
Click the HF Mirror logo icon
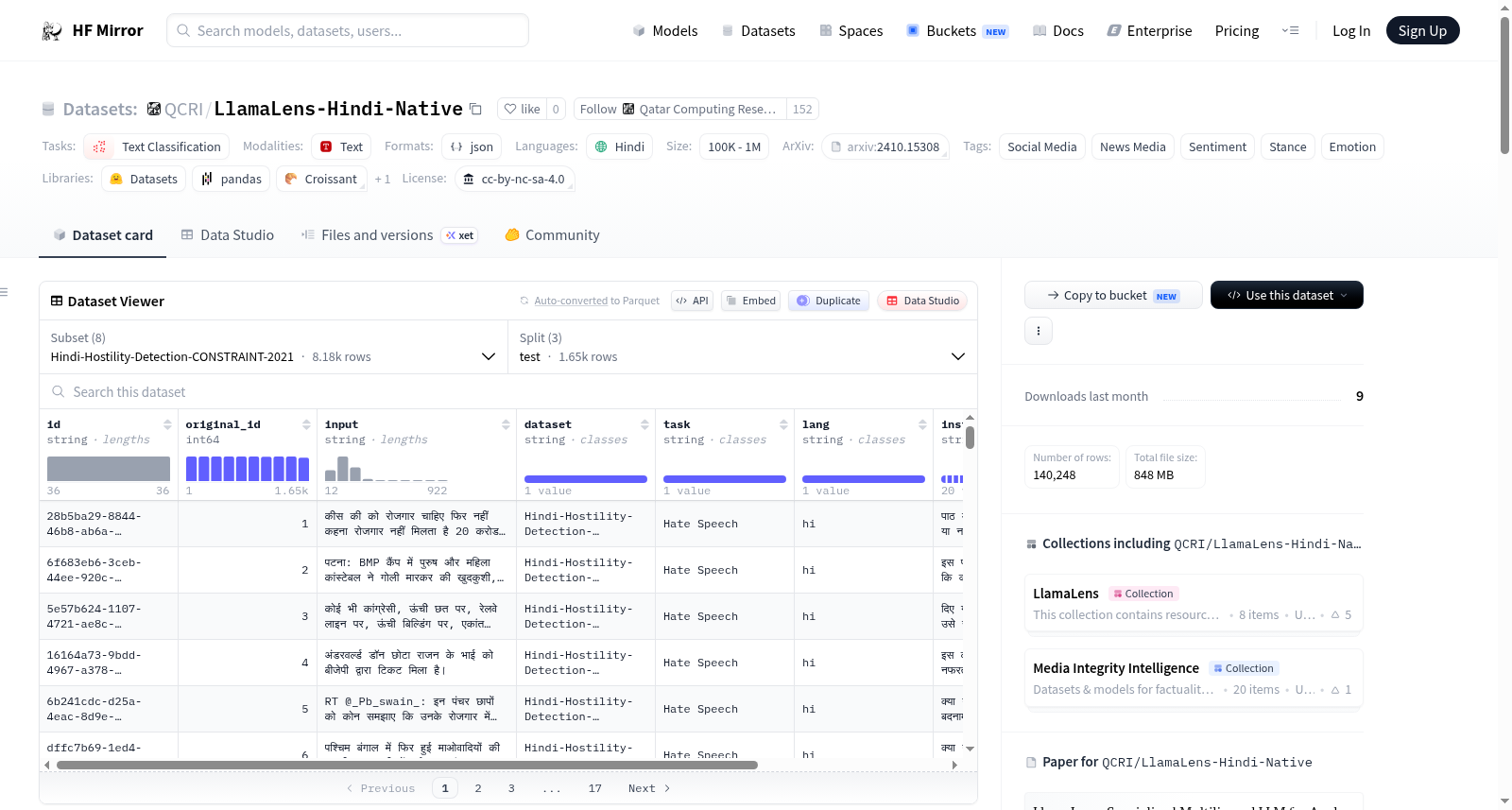tap(52, 31)
